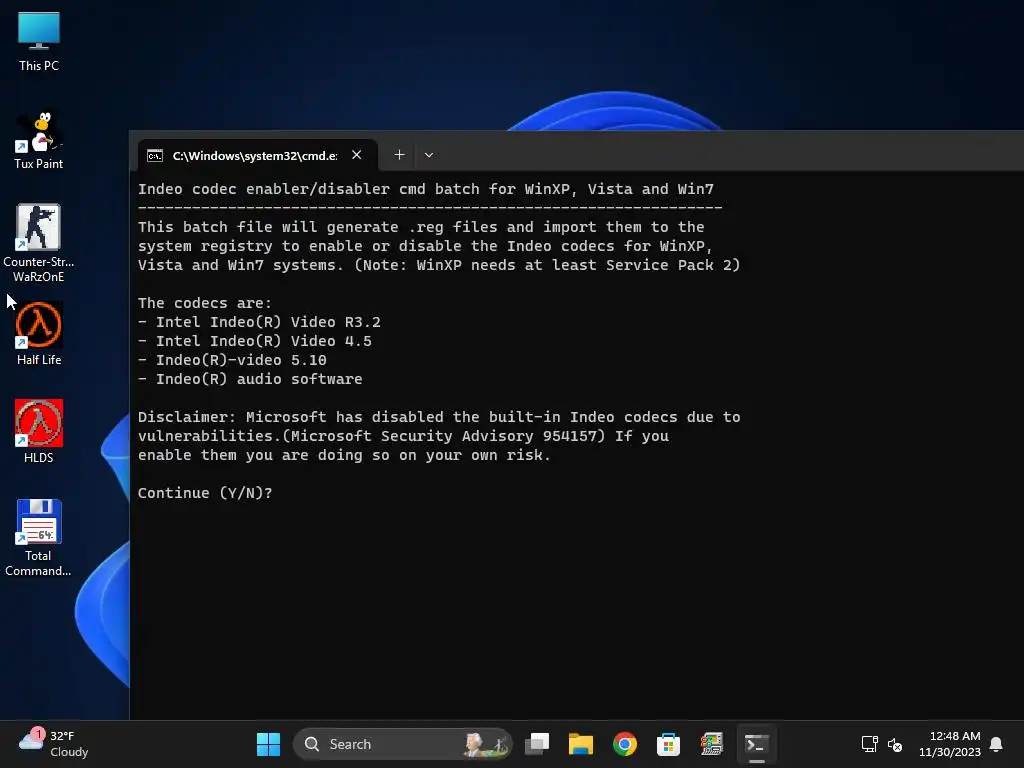Viewport: 1024px width, 768px height.
Task: Open Counter-Strike WaRzOnE shortcut
Action: (39, 243)
